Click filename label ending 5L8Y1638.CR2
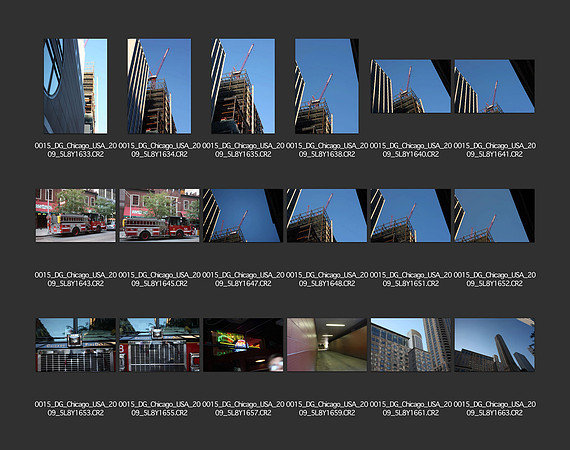 click(327, 150)
